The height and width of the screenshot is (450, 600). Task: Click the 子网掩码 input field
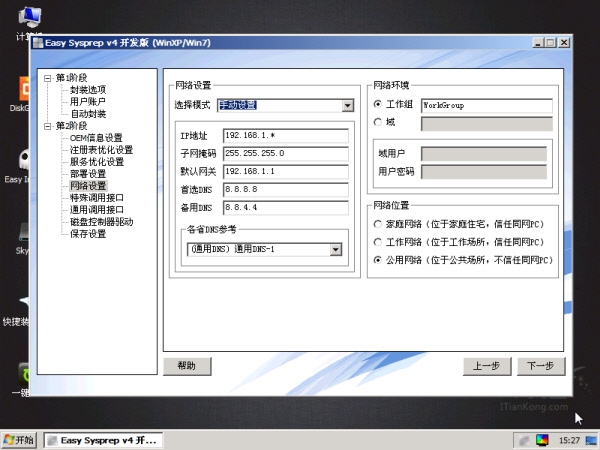[286, 153]
